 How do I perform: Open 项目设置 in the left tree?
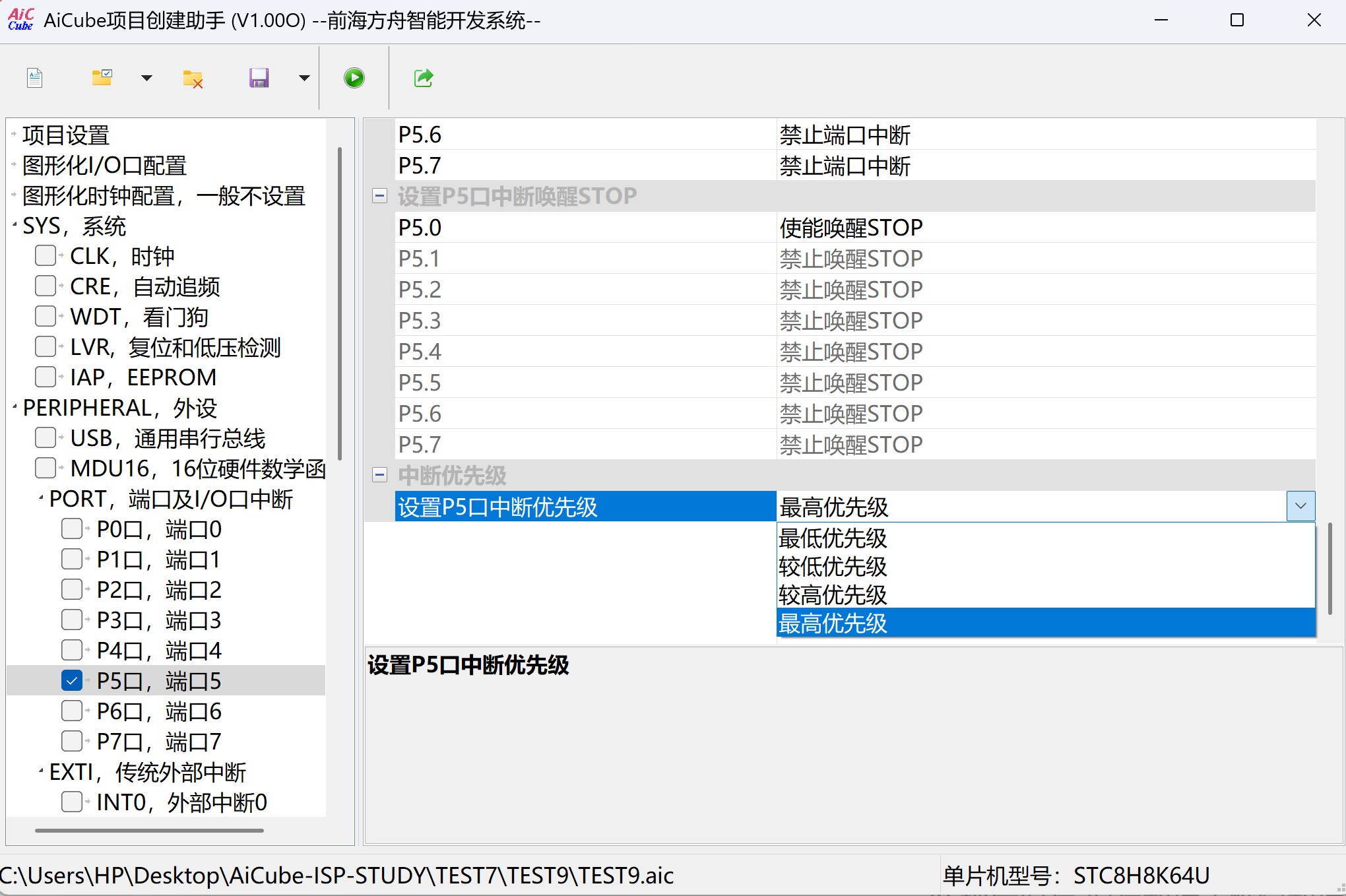click(x=66, y=135)
